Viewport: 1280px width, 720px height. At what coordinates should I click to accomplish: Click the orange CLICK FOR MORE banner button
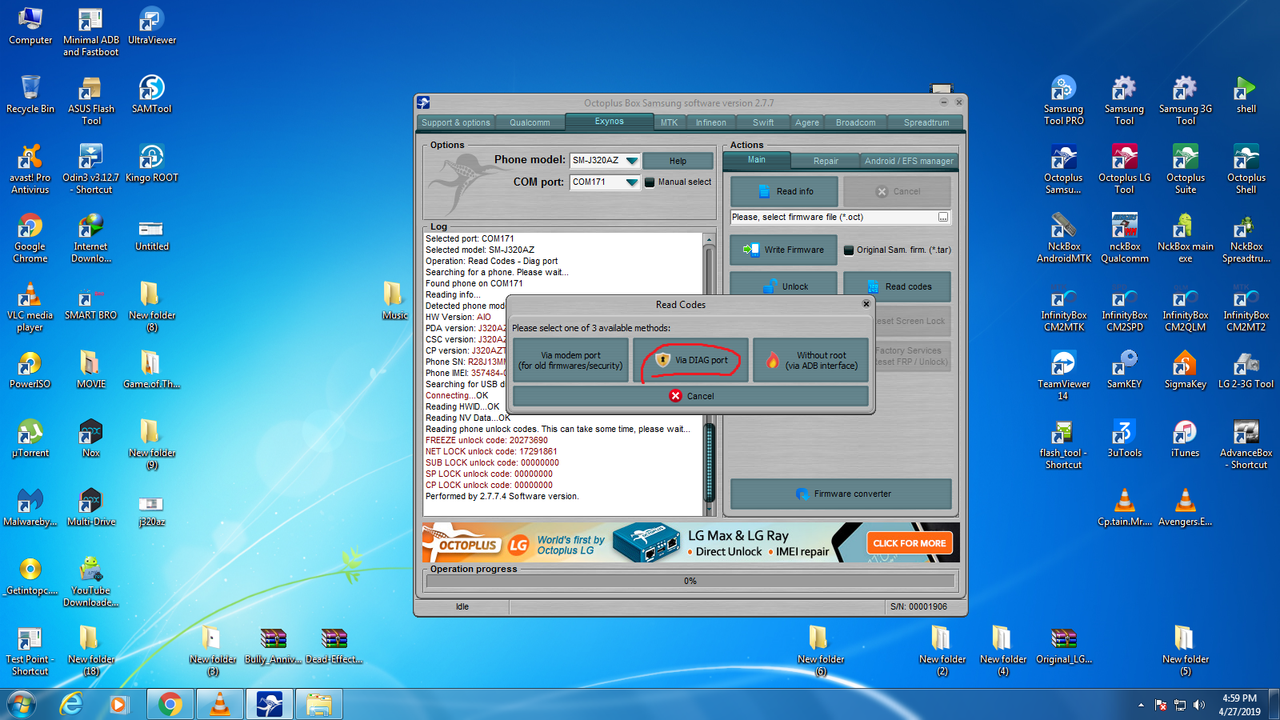[x=909, y=543]
